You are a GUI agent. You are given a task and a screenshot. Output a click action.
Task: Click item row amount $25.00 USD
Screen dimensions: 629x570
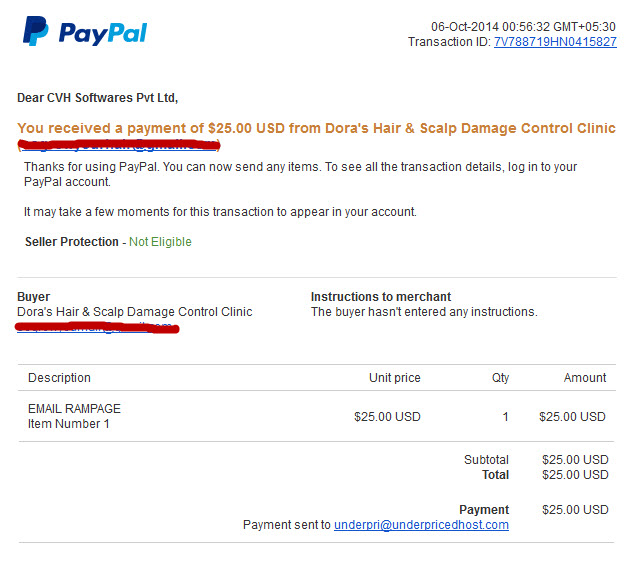572,417
